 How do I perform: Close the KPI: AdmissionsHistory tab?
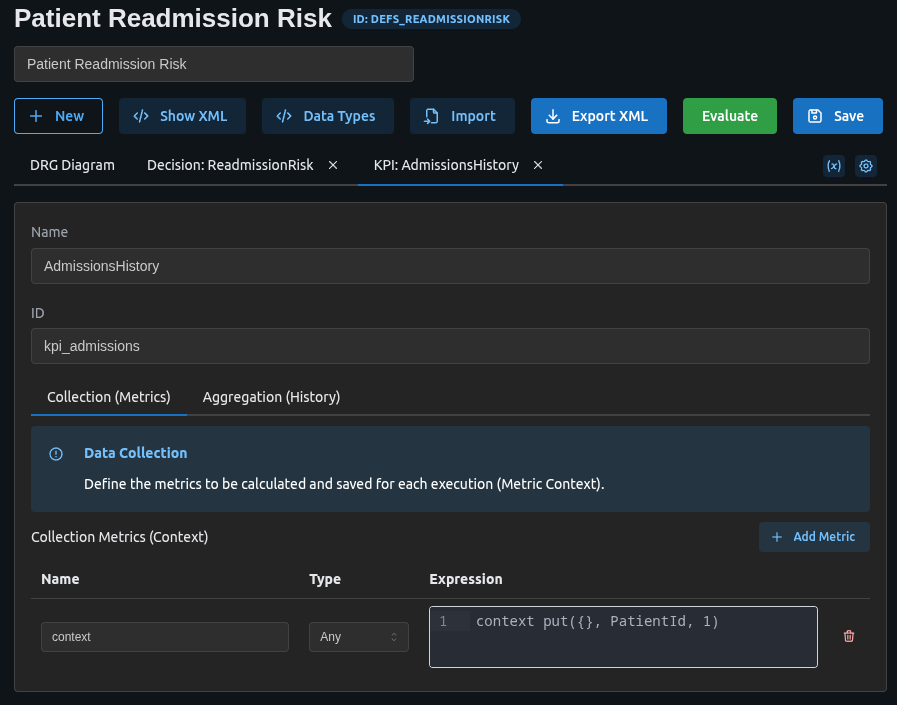pyautogui.click(x=538, y=165)
